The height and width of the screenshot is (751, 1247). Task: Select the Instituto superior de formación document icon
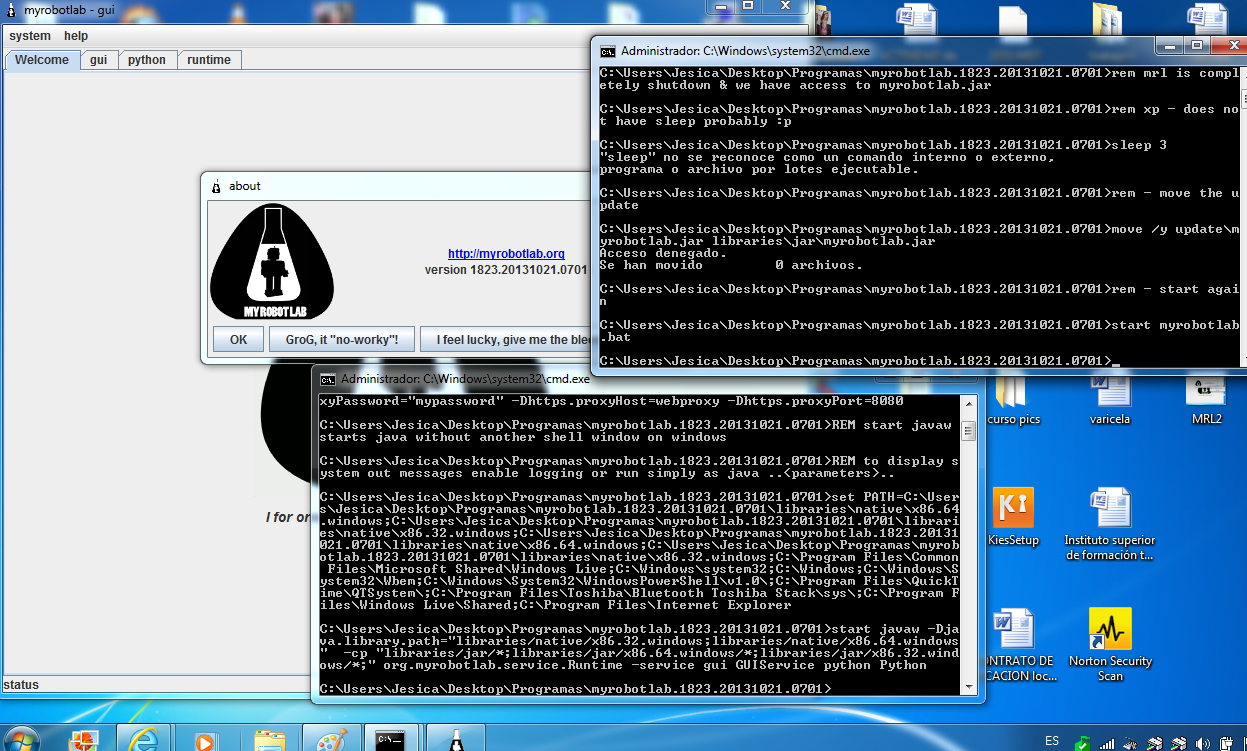(1110, 524)
